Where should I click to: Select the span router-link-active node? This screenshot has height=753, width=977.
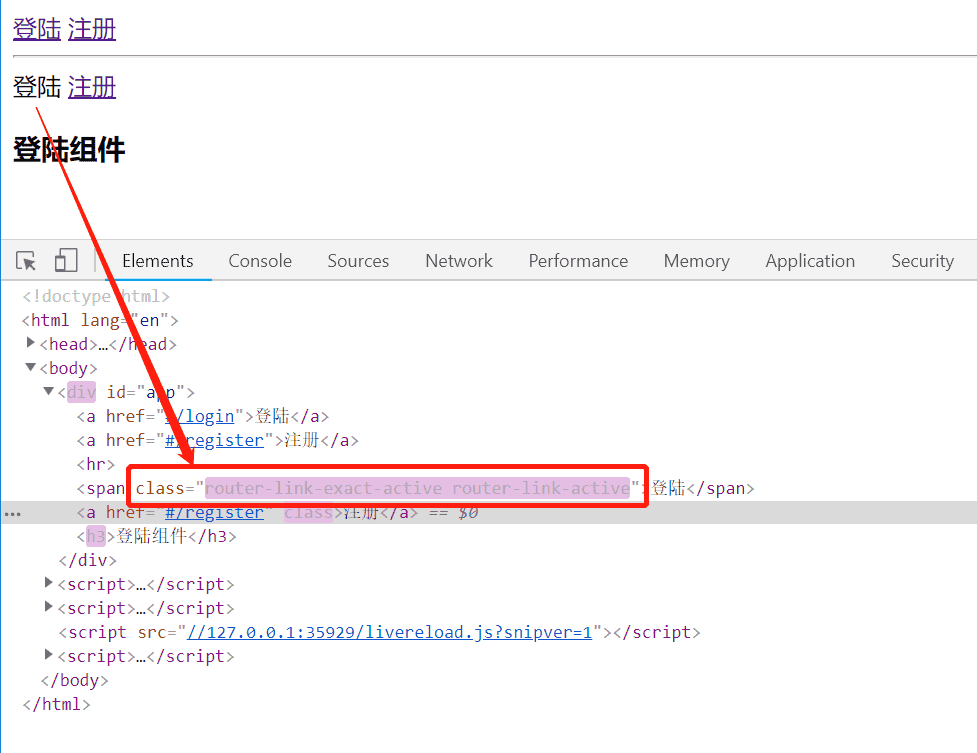pos(415,488)
